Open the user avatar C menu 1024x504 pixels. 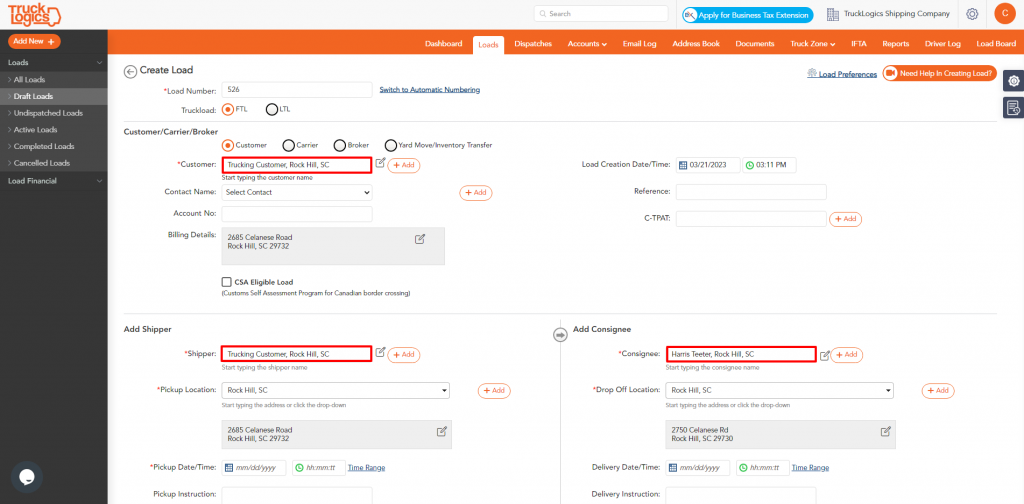click(1004, 14)
